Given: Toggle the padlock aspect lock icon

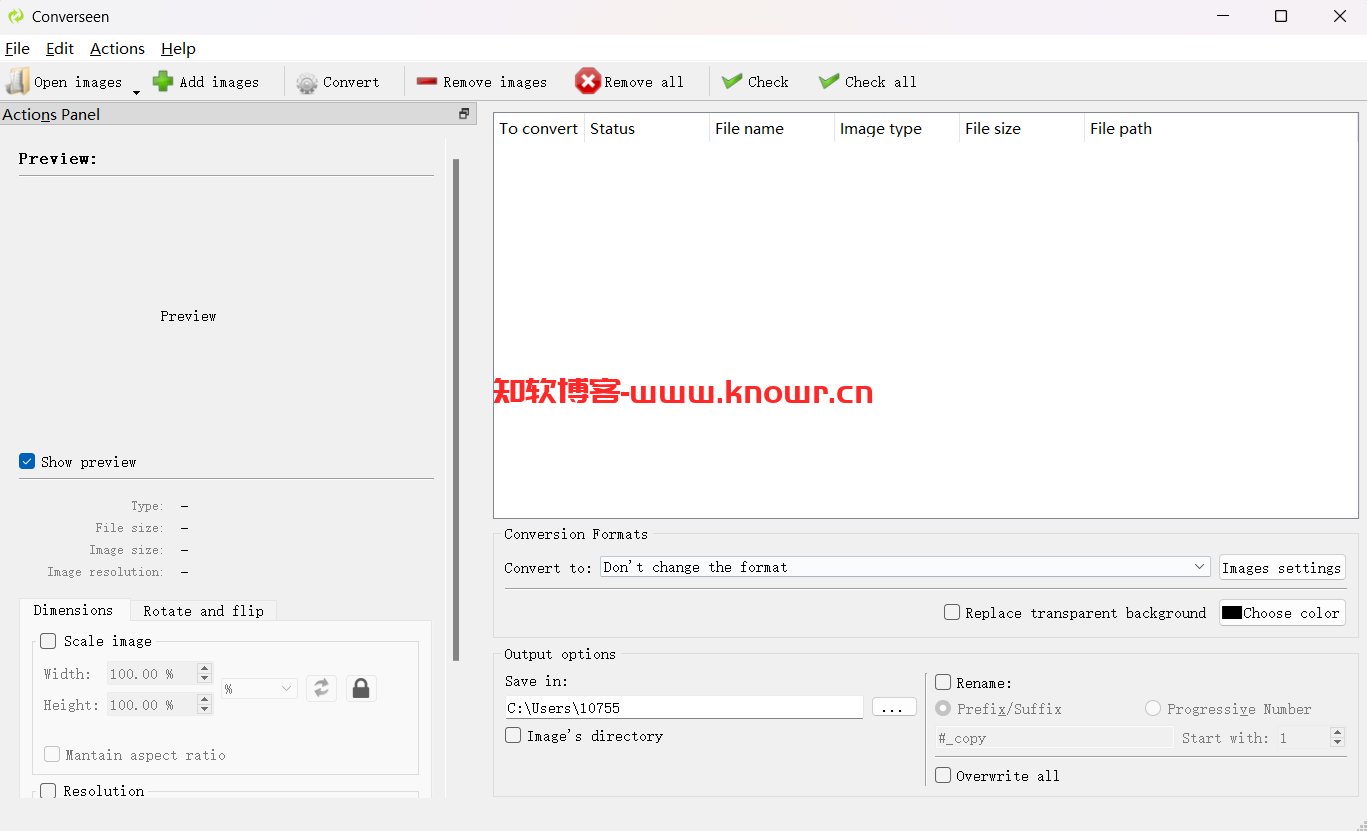Looking at the screenshot, I should 361,688.
